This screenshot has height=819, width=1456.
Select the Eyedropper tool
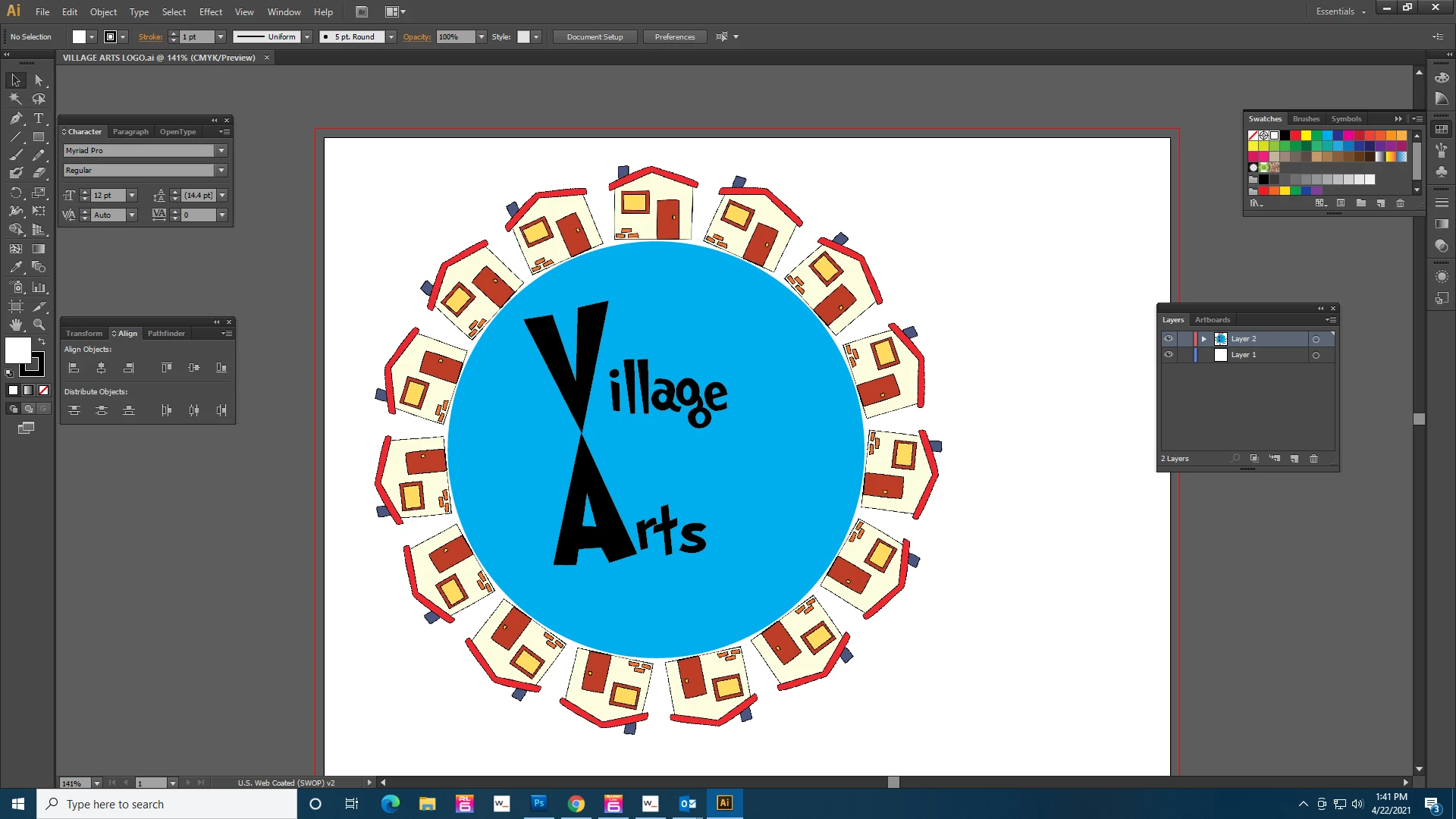coord(15,267)
